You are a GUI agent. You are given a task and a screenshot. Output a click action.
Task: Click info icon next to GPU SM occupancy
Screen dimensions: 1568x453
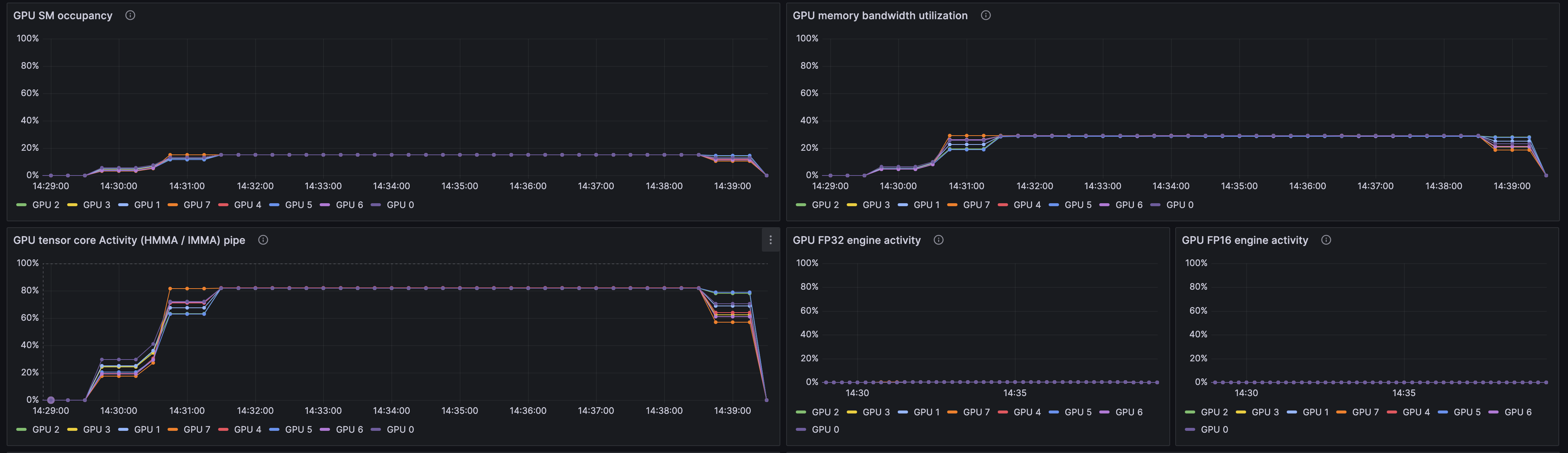[130, 15]
